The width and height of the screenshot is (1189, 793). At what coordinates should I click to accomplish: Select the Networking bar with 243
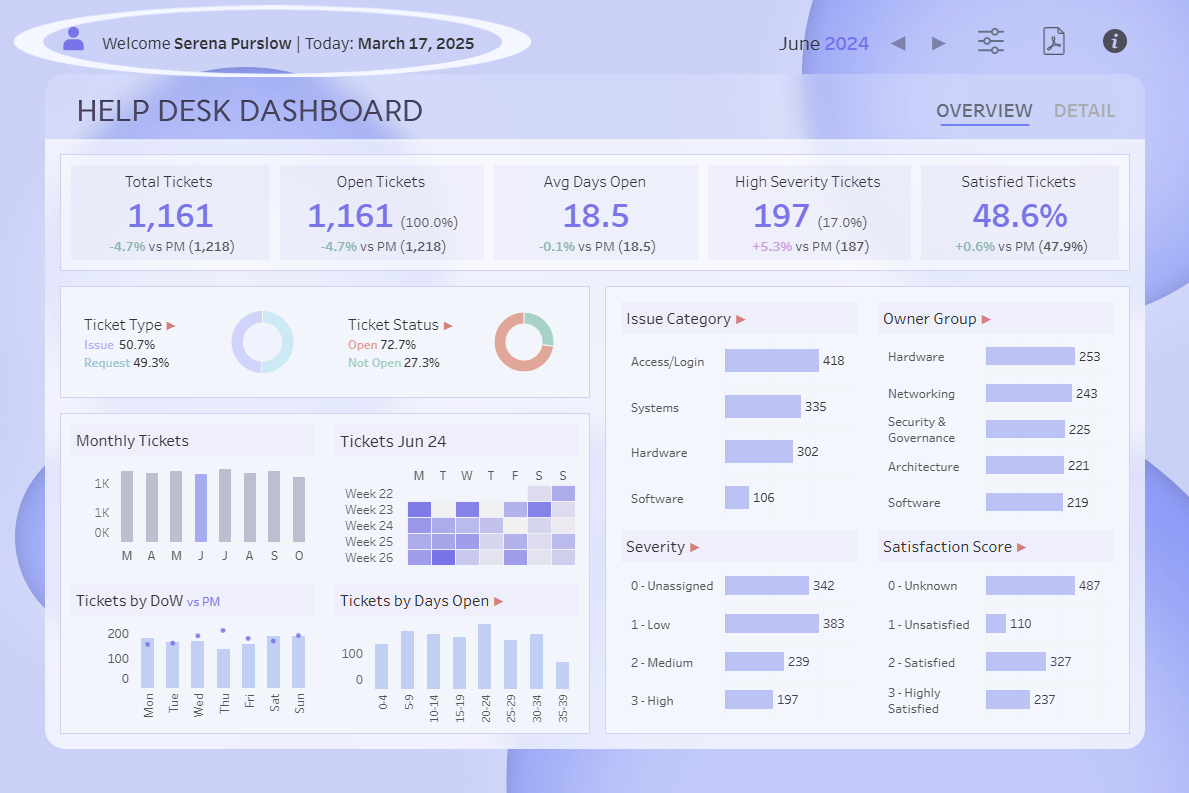1029,393
